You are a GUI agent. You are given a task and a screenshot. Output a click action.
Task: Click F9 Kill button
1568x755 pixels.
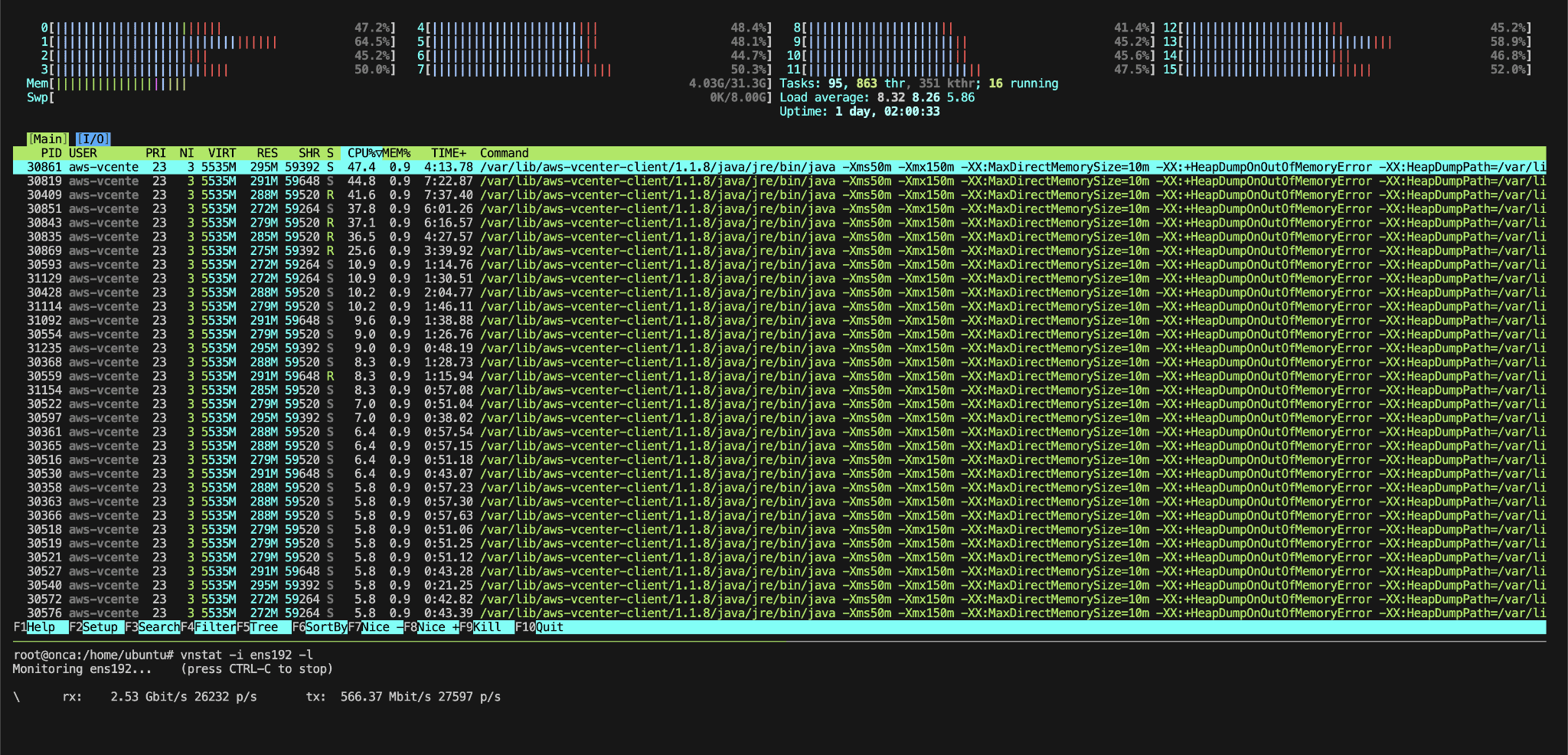click(x=488, y=627)
